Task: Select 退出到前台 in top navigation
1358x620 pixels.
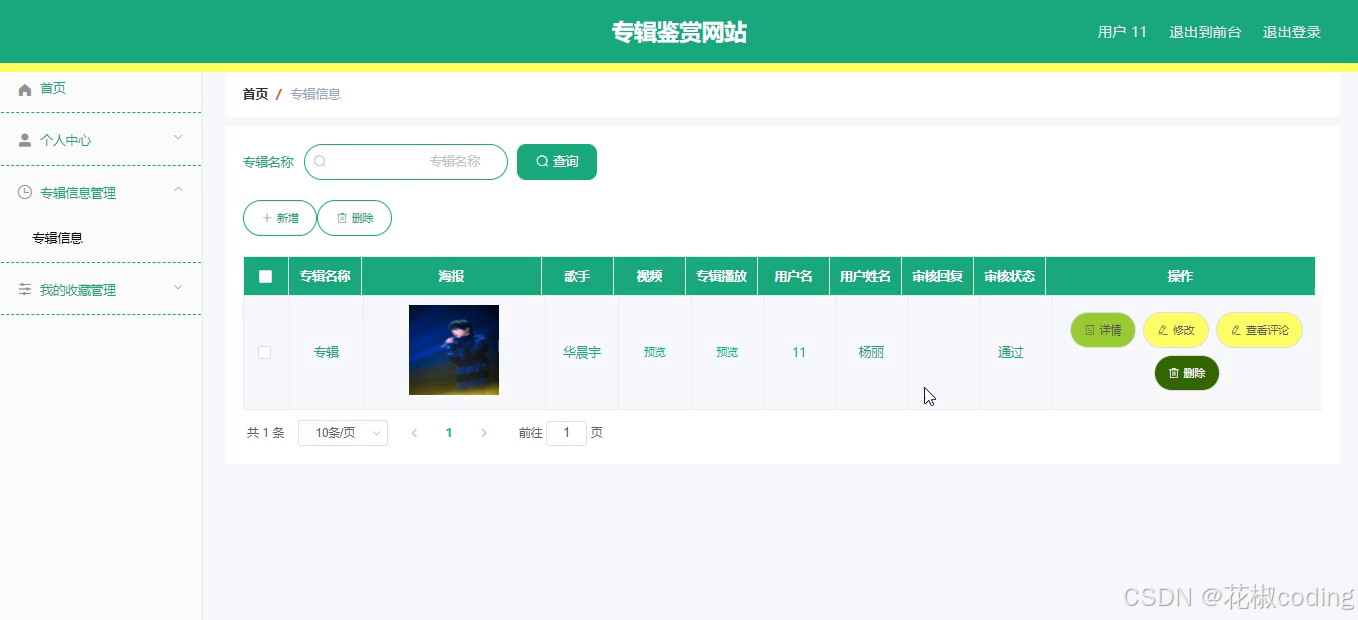Action: click(1205, 31)
